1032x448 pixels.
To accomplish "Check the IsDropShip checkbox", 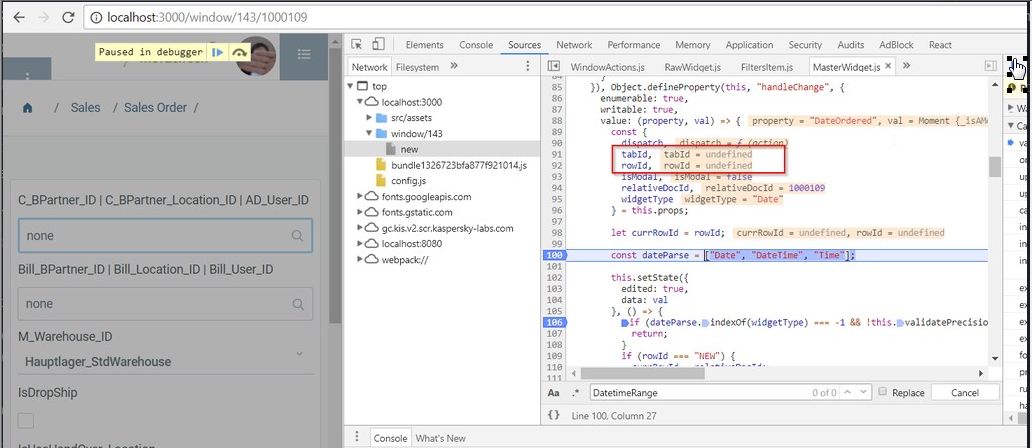I will tap(26, 420).
